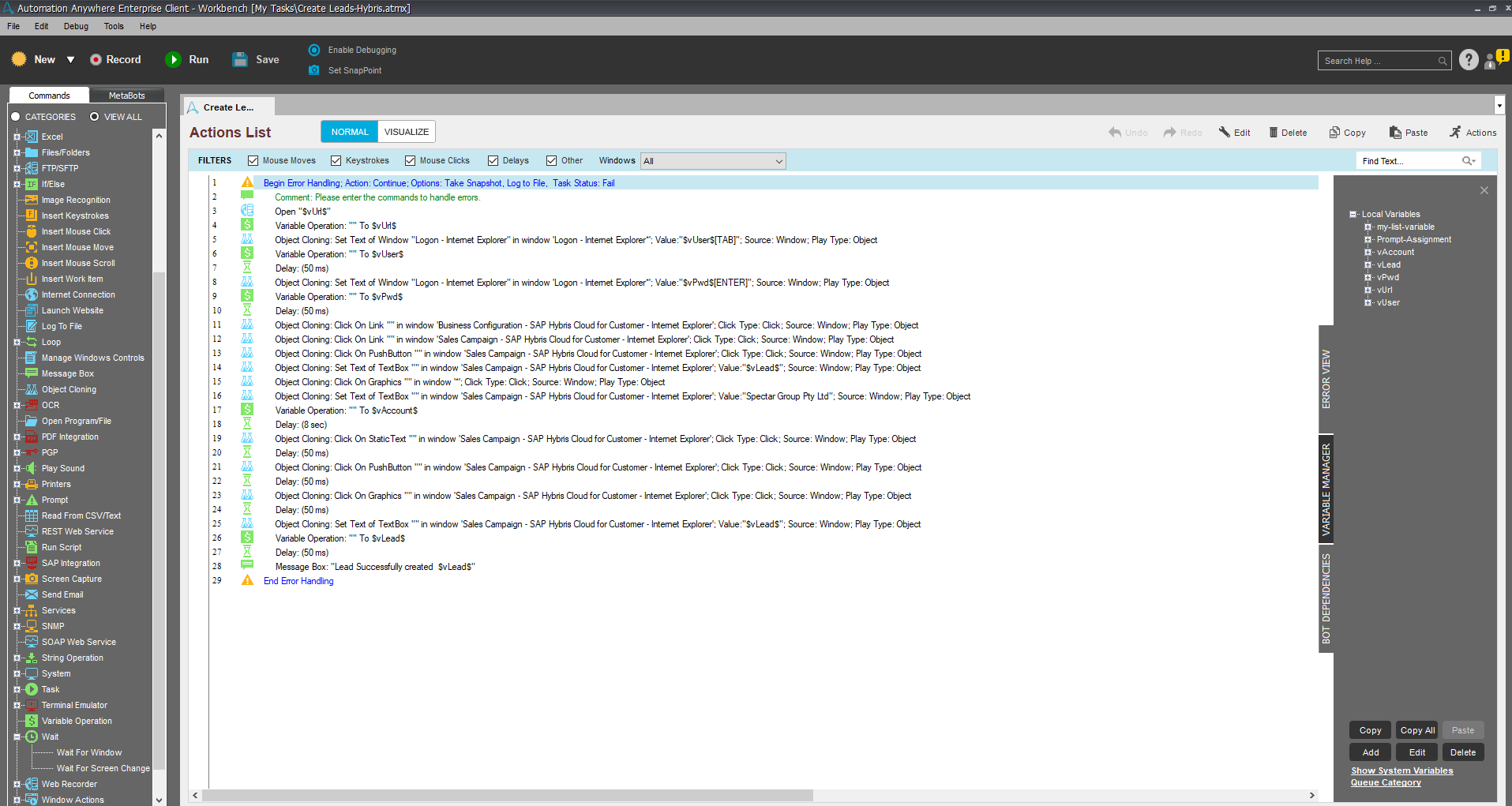Click the Copy icon in Actions List toolbar
The height and width of the screenshot is (806, 1512).
point(1334,133)
